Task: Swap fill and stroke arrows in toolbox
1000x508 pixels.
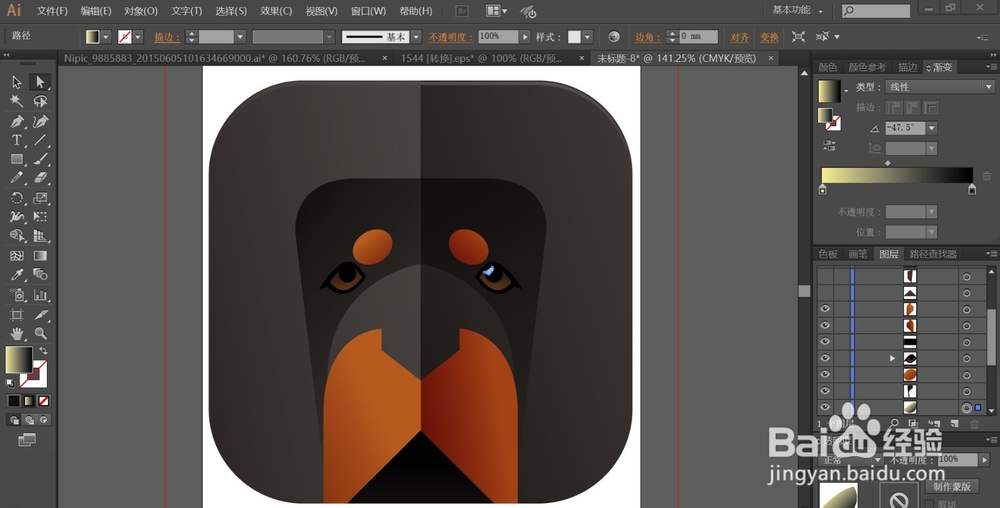Action: point(43,351)
